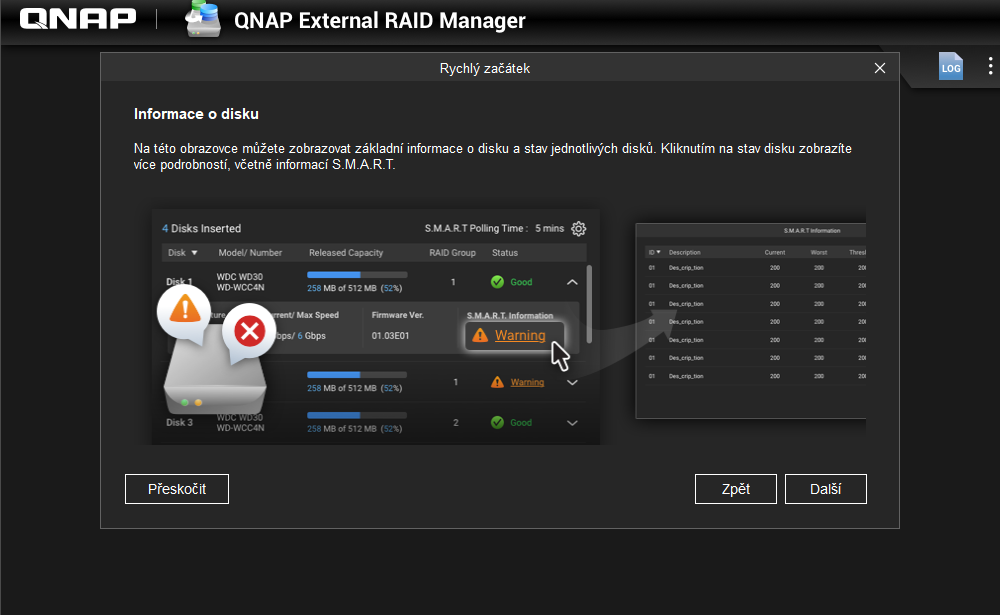Expand the Disk 2 row details chevron
The height and width of the screenshot is (615, 1000).
tap(572, 382)
